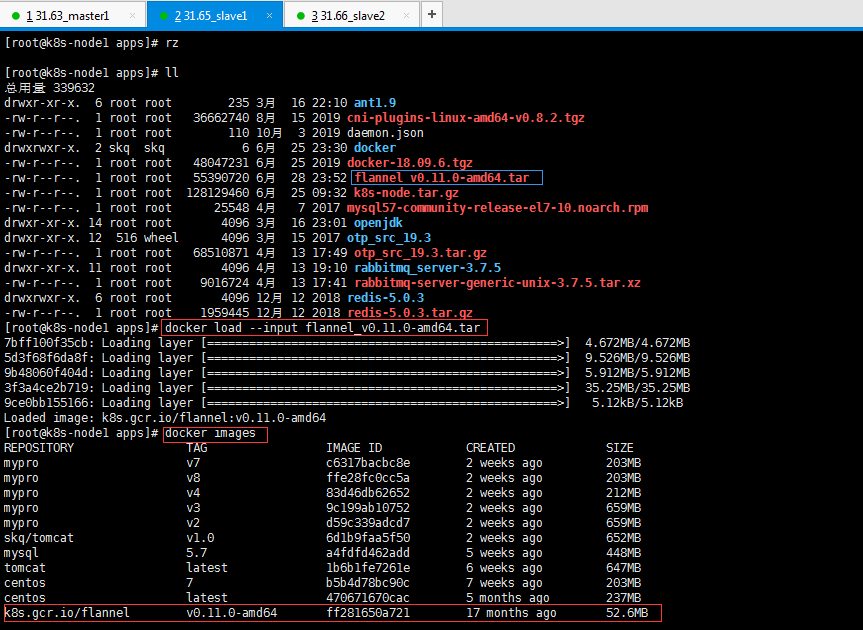Click k8s.gcr.io/flannel repository name
The width and height of the screenshot is (863, 630).
[67, 613]
